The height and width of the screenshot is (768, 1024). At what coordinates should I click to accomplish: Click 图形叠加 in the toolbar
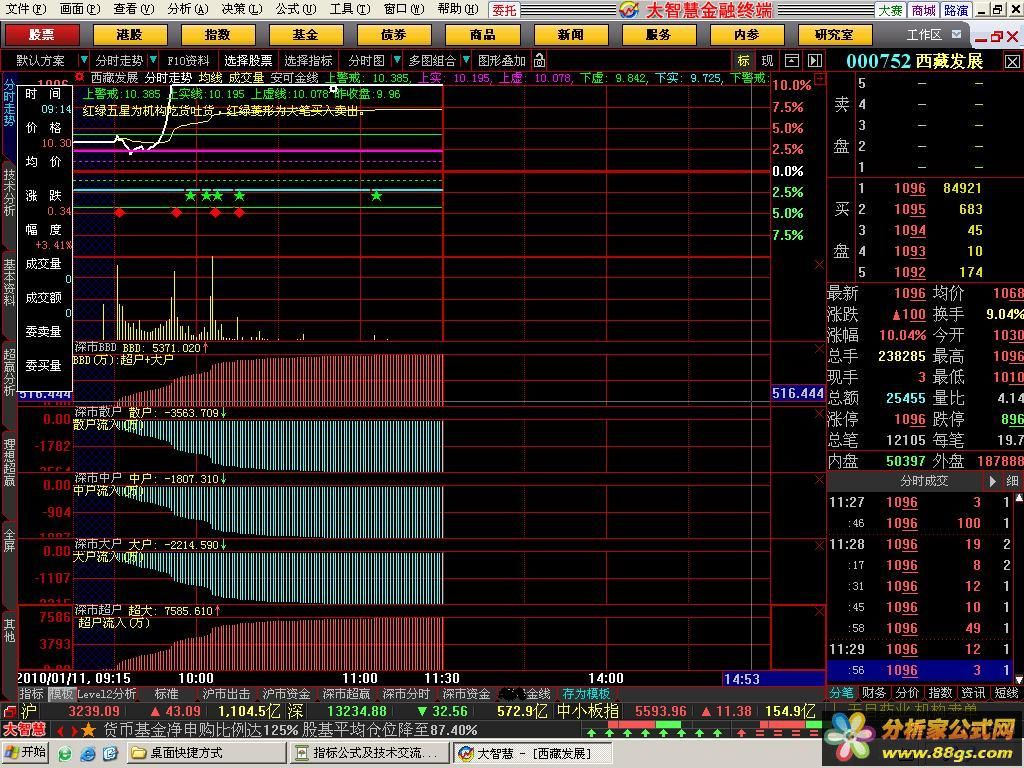tap(502, 61)
